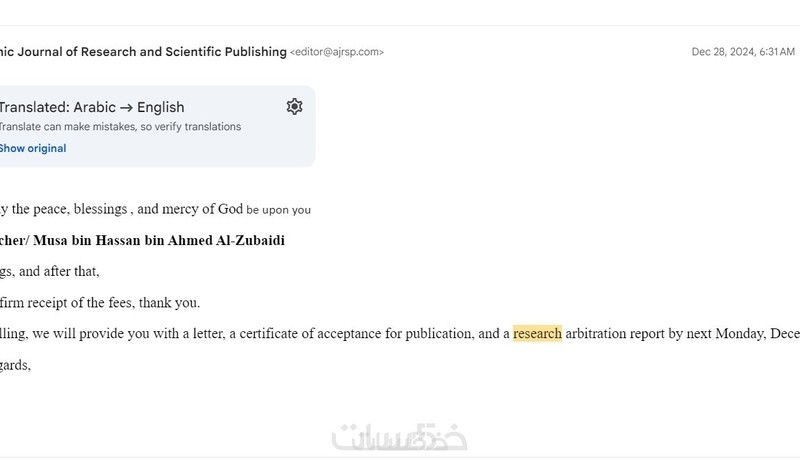This screenshot has width=800, height=460.
Task: Open translation settings gear icon
Action: click(x=294, y=107)
